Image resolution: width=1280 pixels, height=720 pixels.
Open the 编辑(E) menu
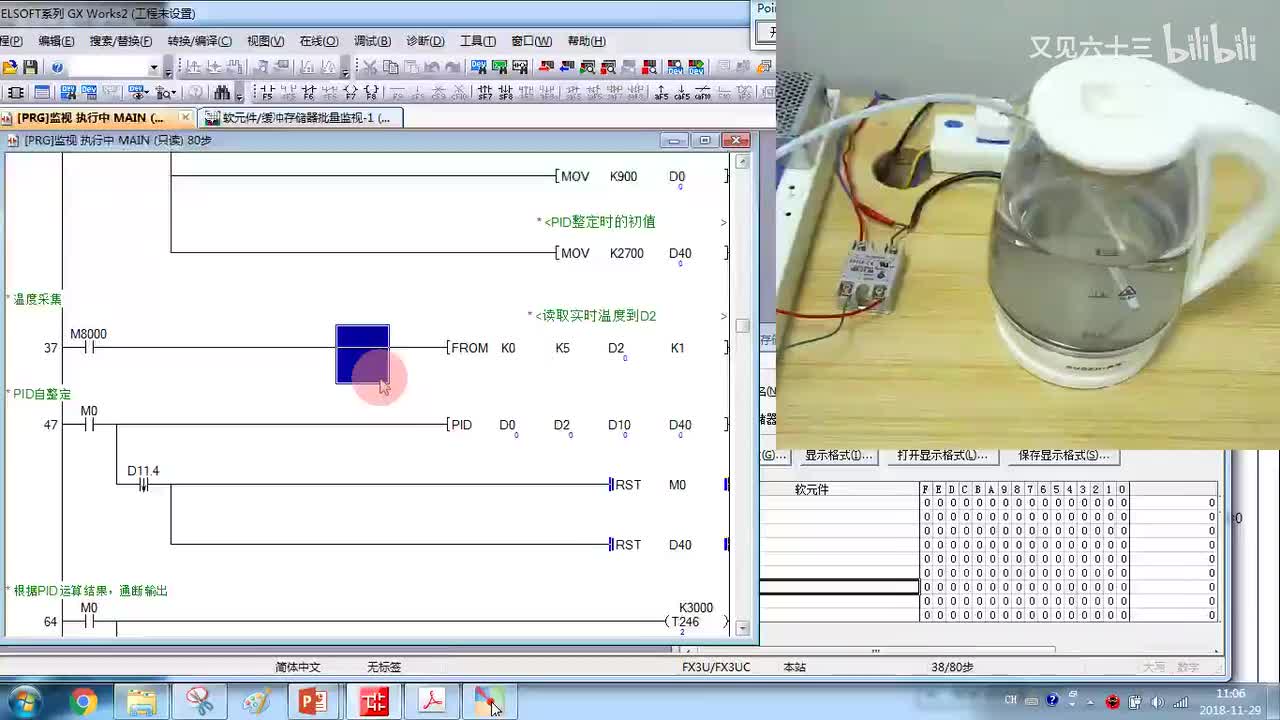tap(56, 41)
